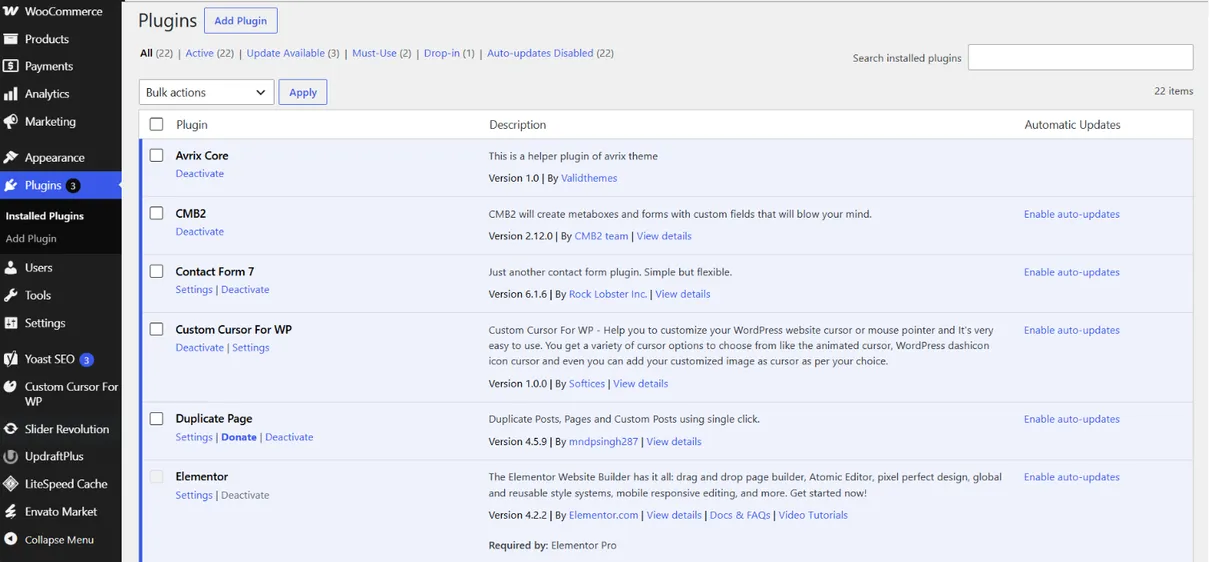Screen dimensions: 1210x562
Task: Enable auto-updates for CMB2
Action: [x=1072, y=214]
